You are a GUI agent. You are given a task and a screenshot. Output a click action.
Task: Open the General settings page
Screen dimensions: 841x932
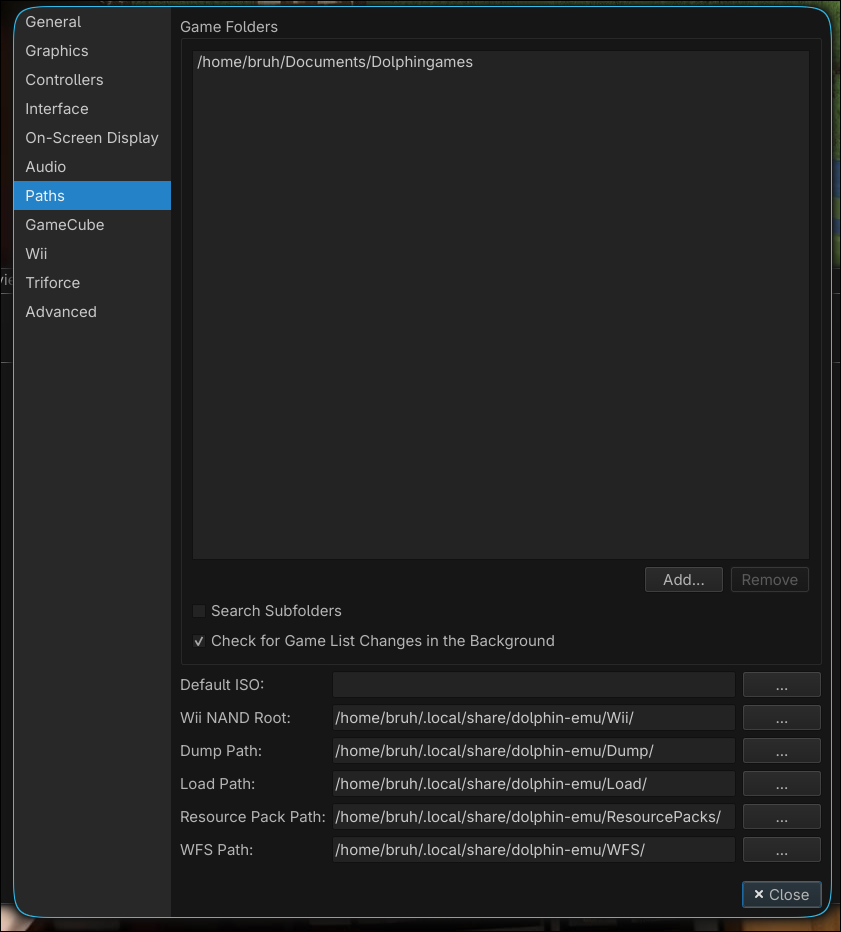point(92,22)
